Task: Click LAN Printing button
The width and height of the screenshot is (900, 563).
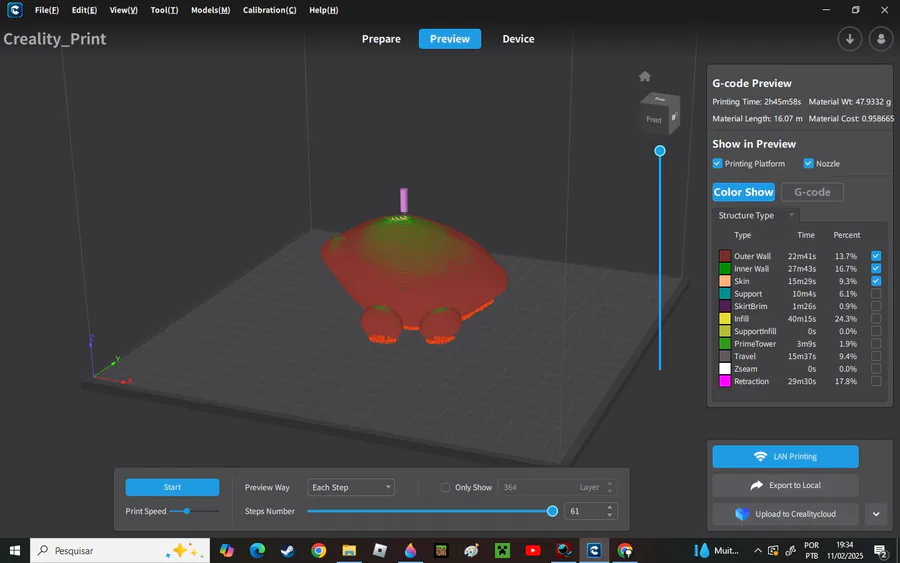Action: [785, 457]
